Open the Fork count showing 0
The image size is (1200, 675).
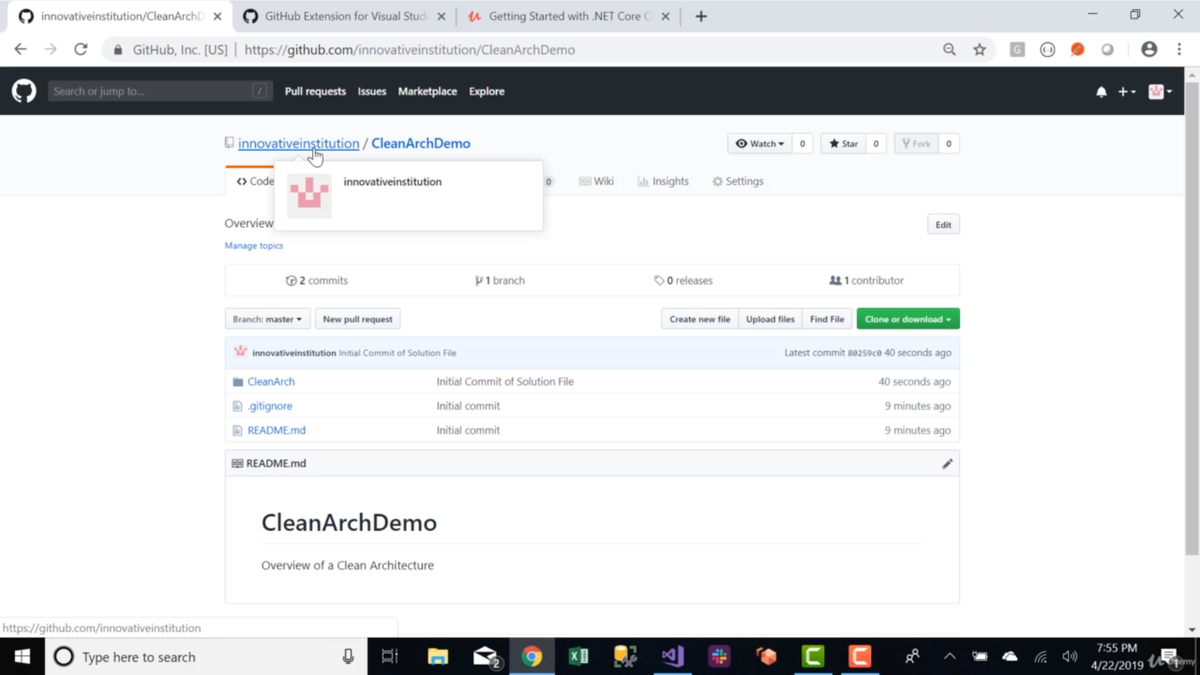[948, 144]
